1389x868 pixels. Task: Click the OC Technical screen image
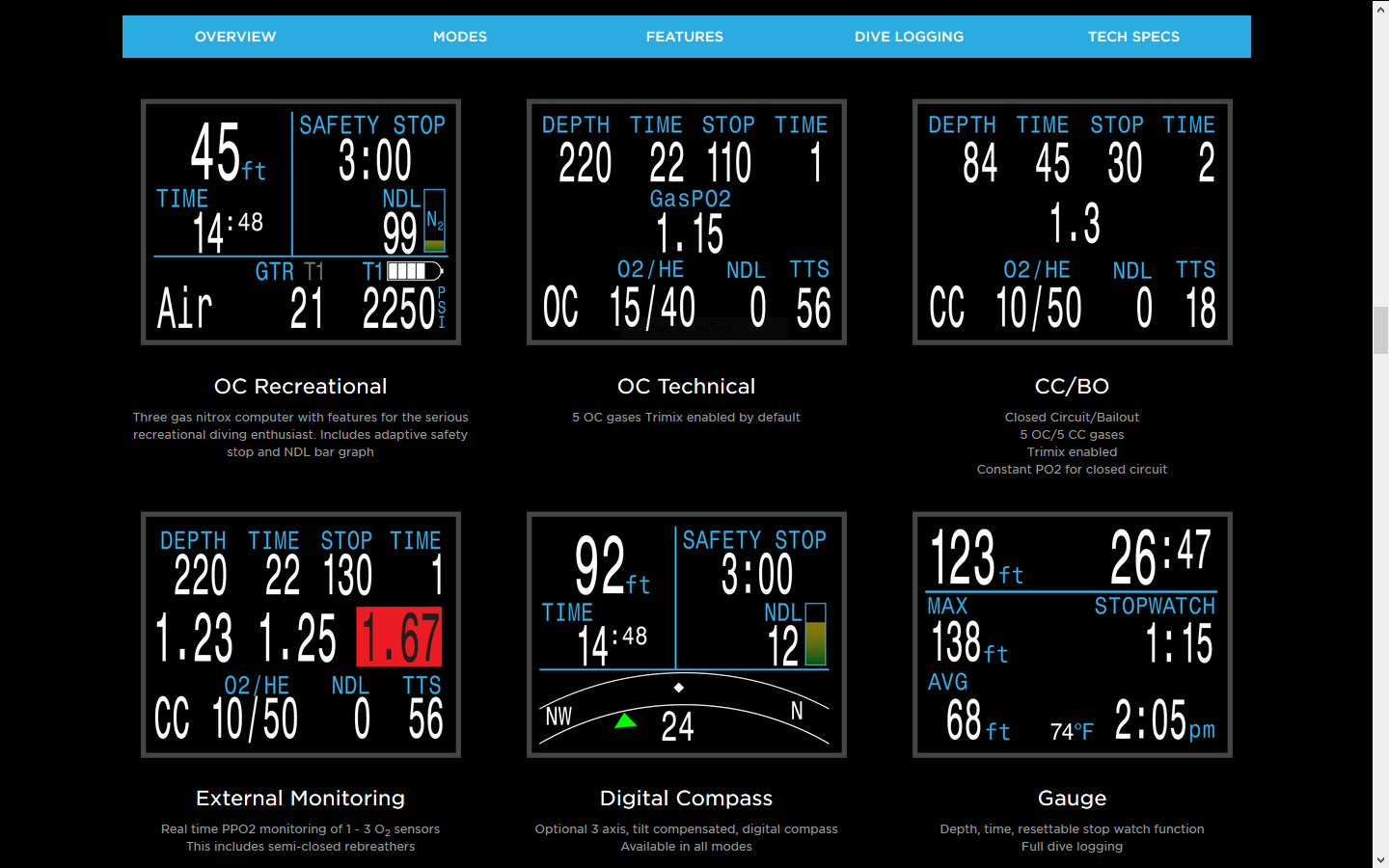[687, 222]
